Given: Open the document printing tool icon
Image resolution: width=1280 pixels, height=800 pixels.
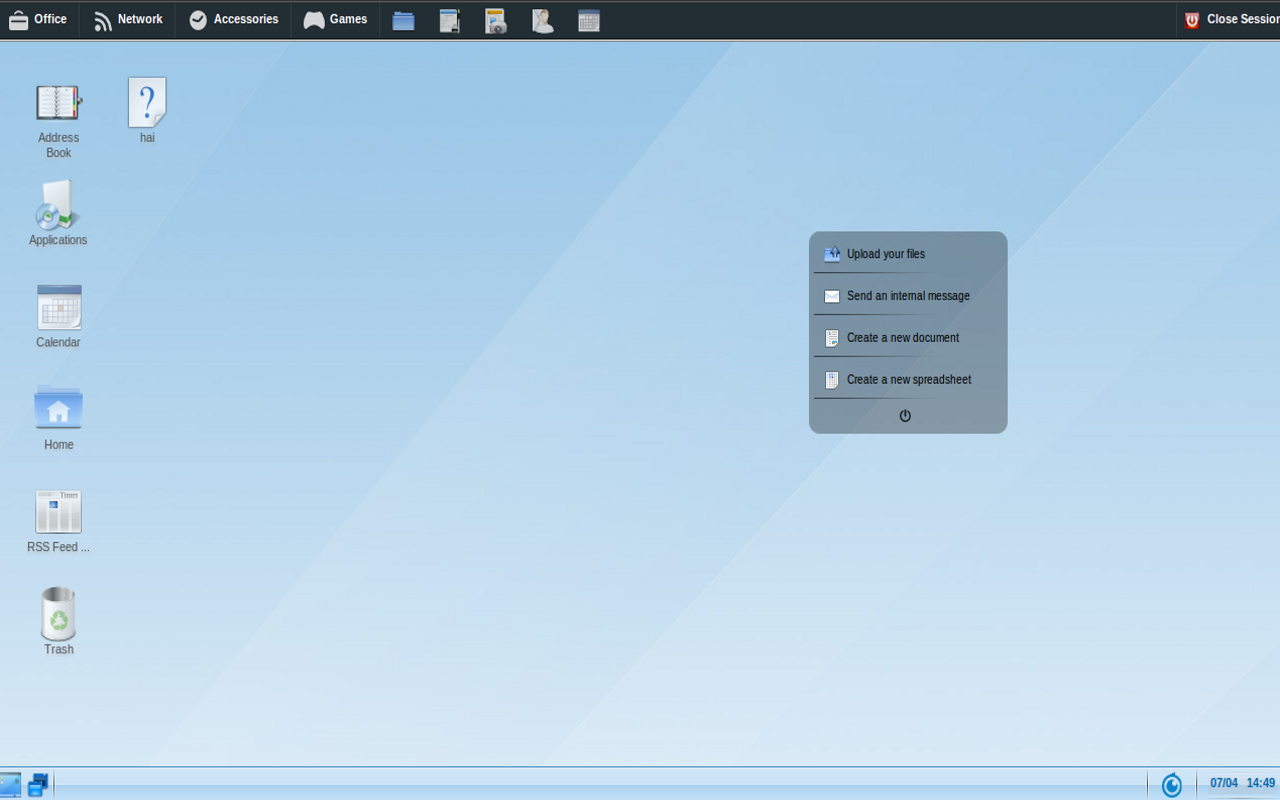Looking at the screenshot, I should point(449,20).
